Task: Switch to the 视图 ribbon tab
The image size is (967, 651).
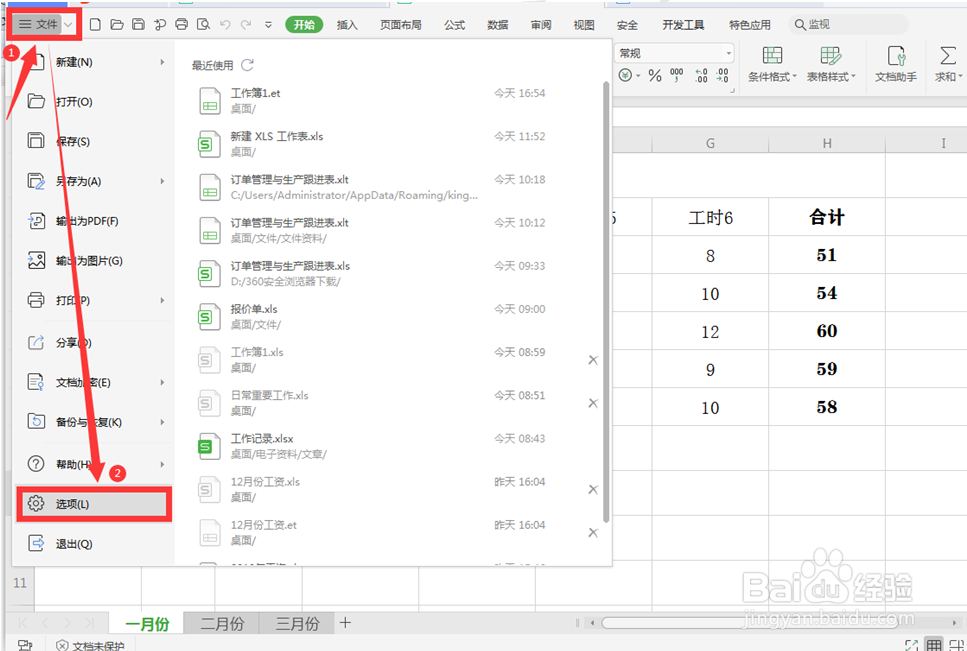Action: (x=584, y=25)
